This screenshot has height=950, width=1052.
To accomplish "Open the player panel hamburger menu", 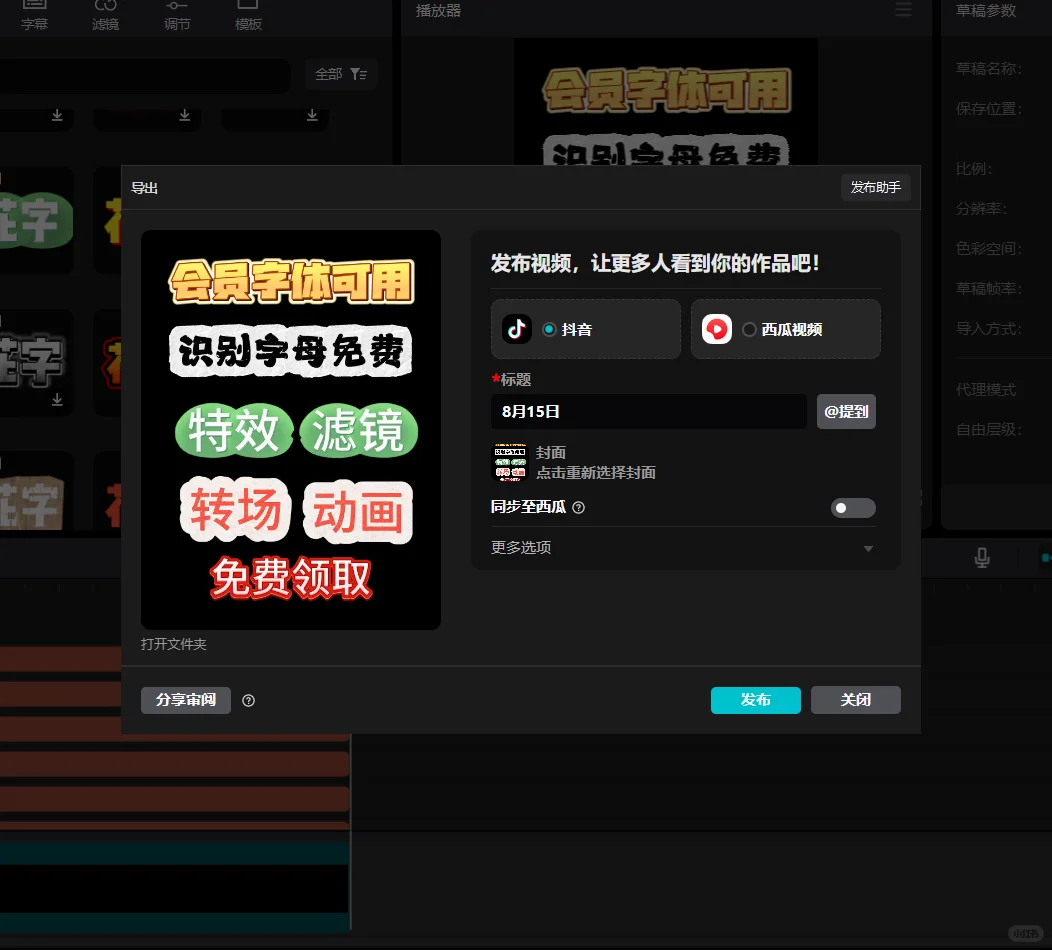I will click(x=903, y=10).
